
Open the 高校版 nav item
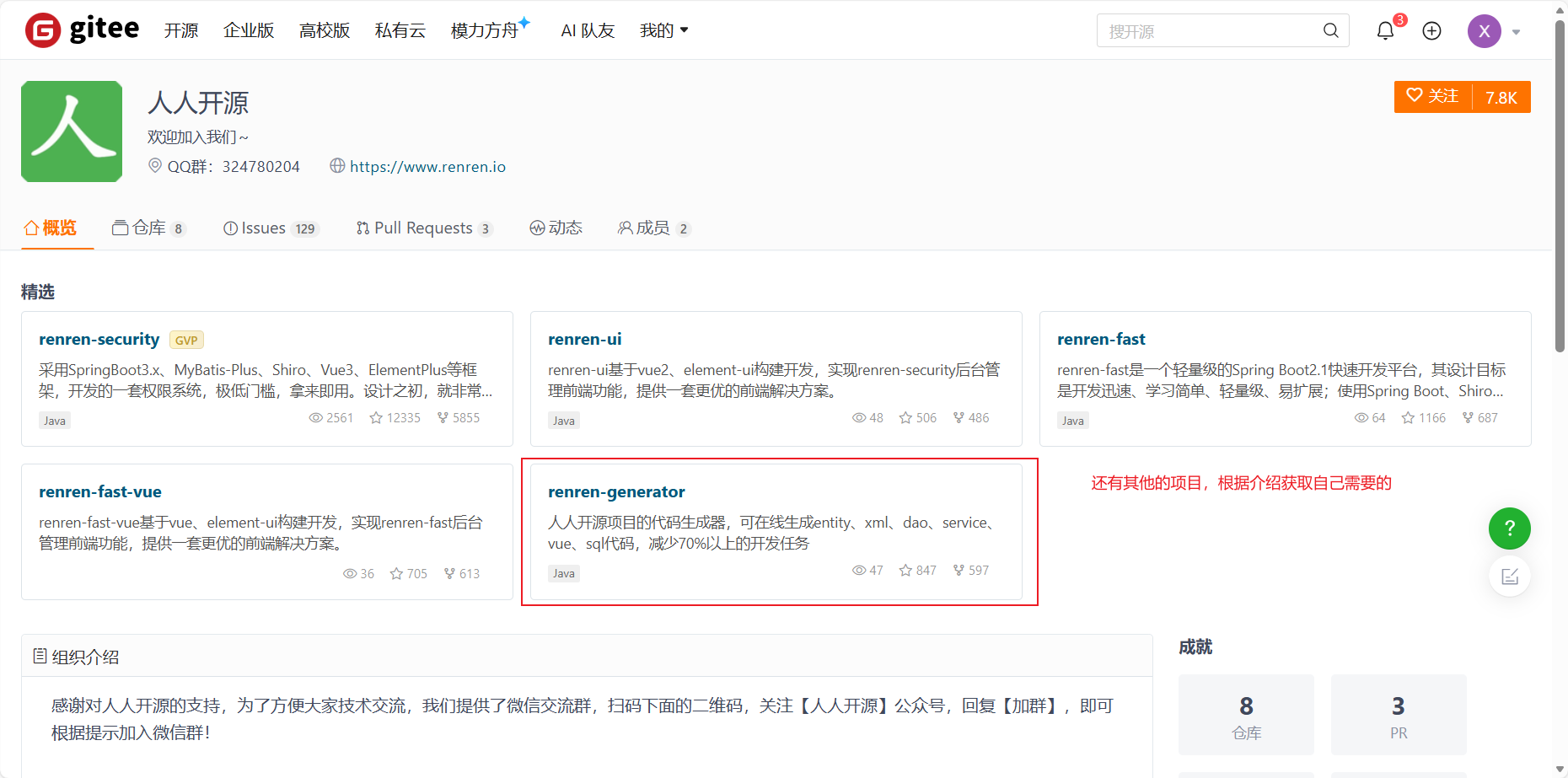[325, 30]
